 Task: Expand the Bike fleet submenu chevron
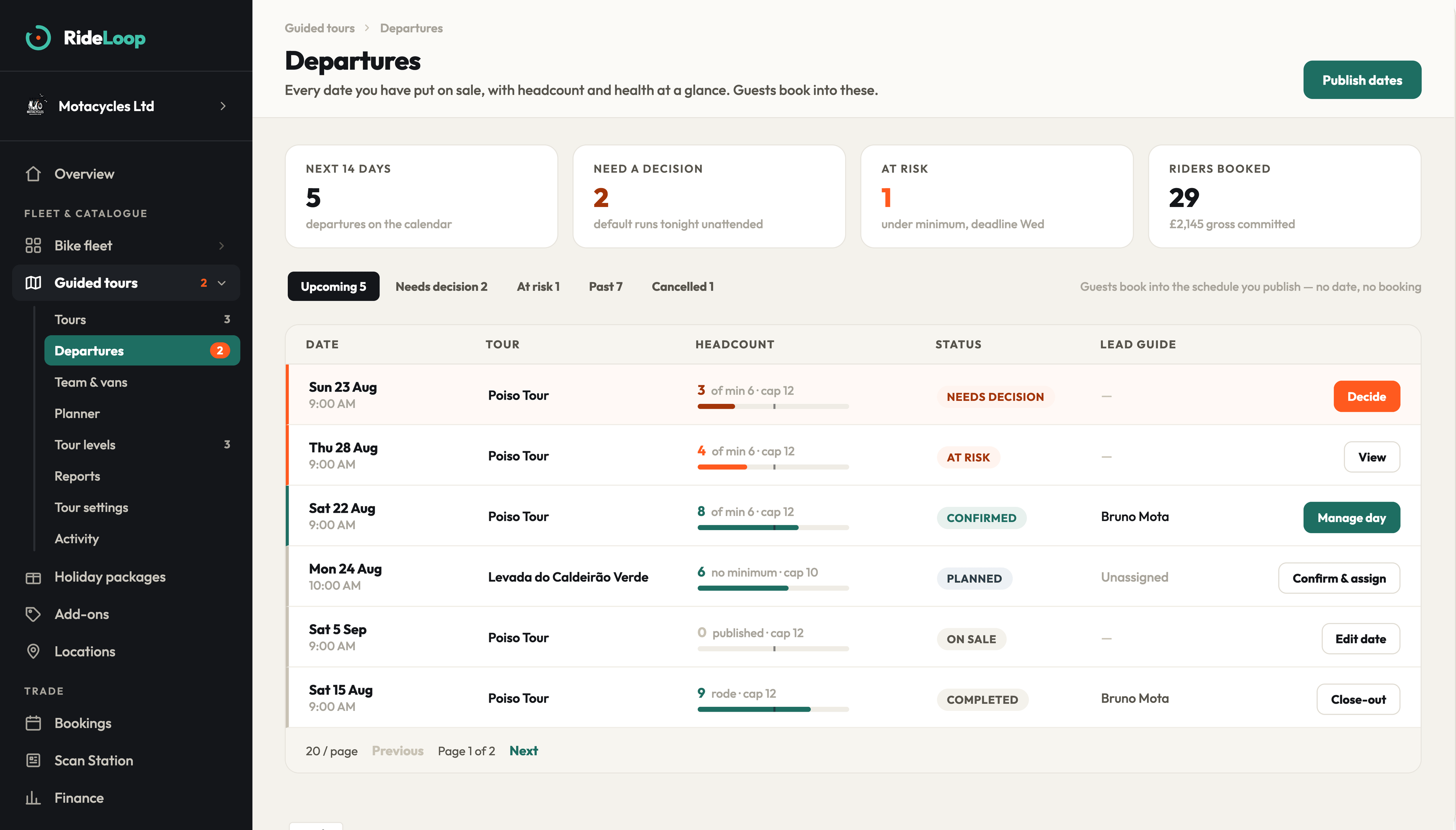tap(222, 246)
